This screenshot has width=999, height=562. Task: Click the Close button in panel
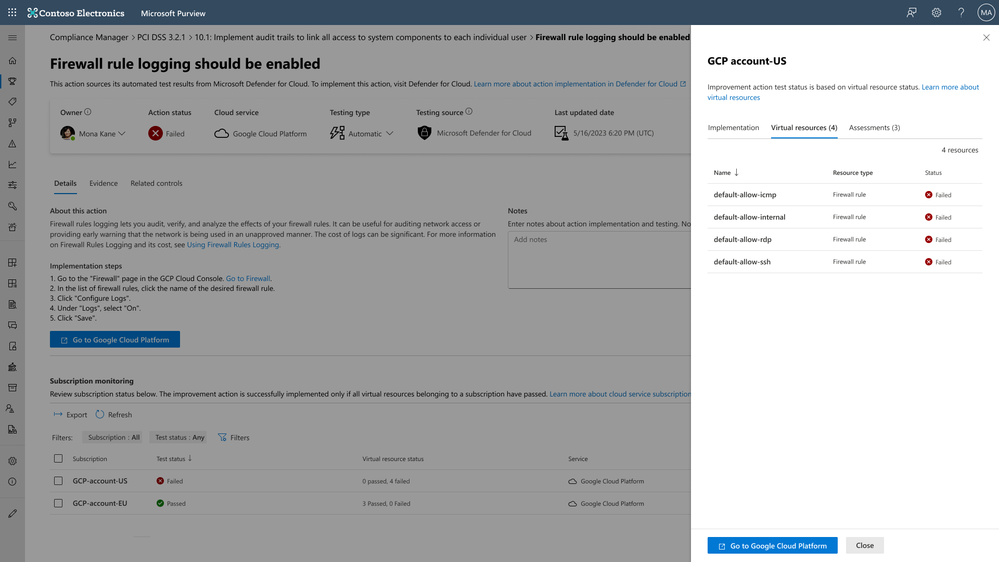[865, 545]
